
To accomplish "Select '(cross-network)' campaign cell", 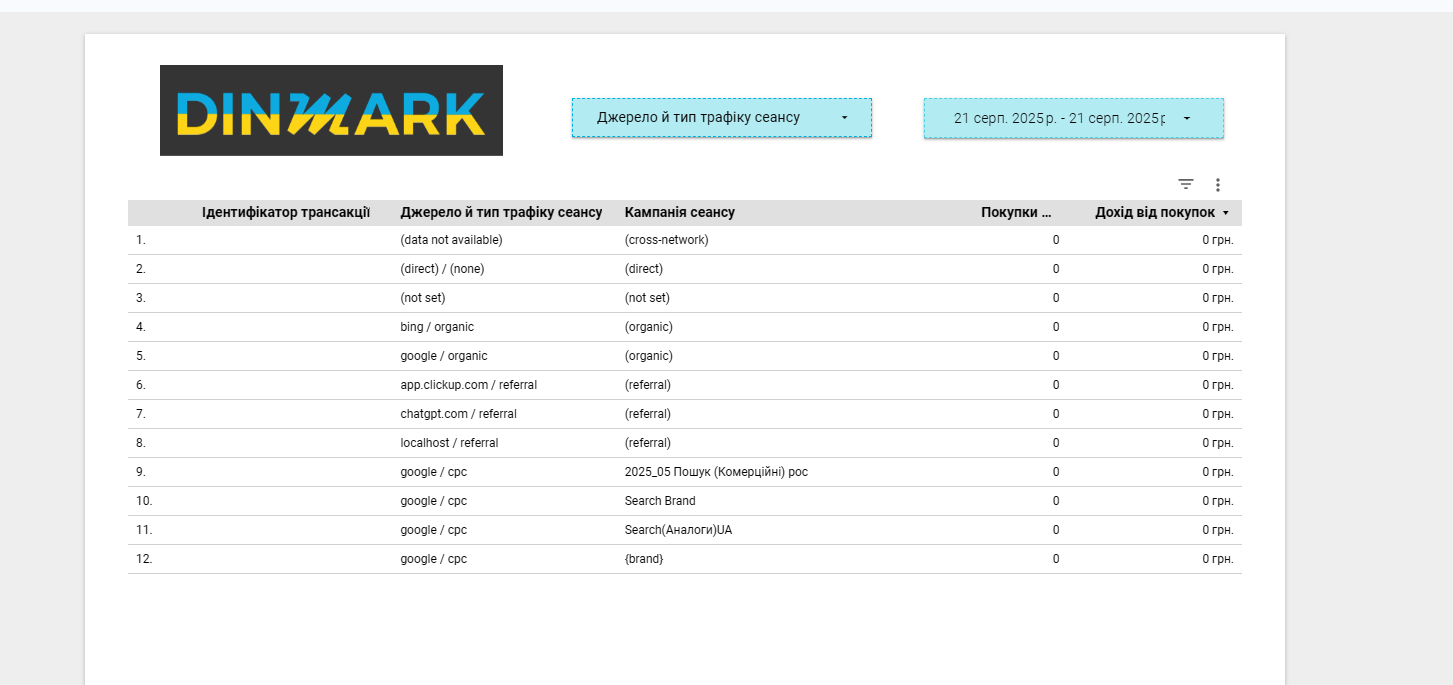I will tap(666, 240).
